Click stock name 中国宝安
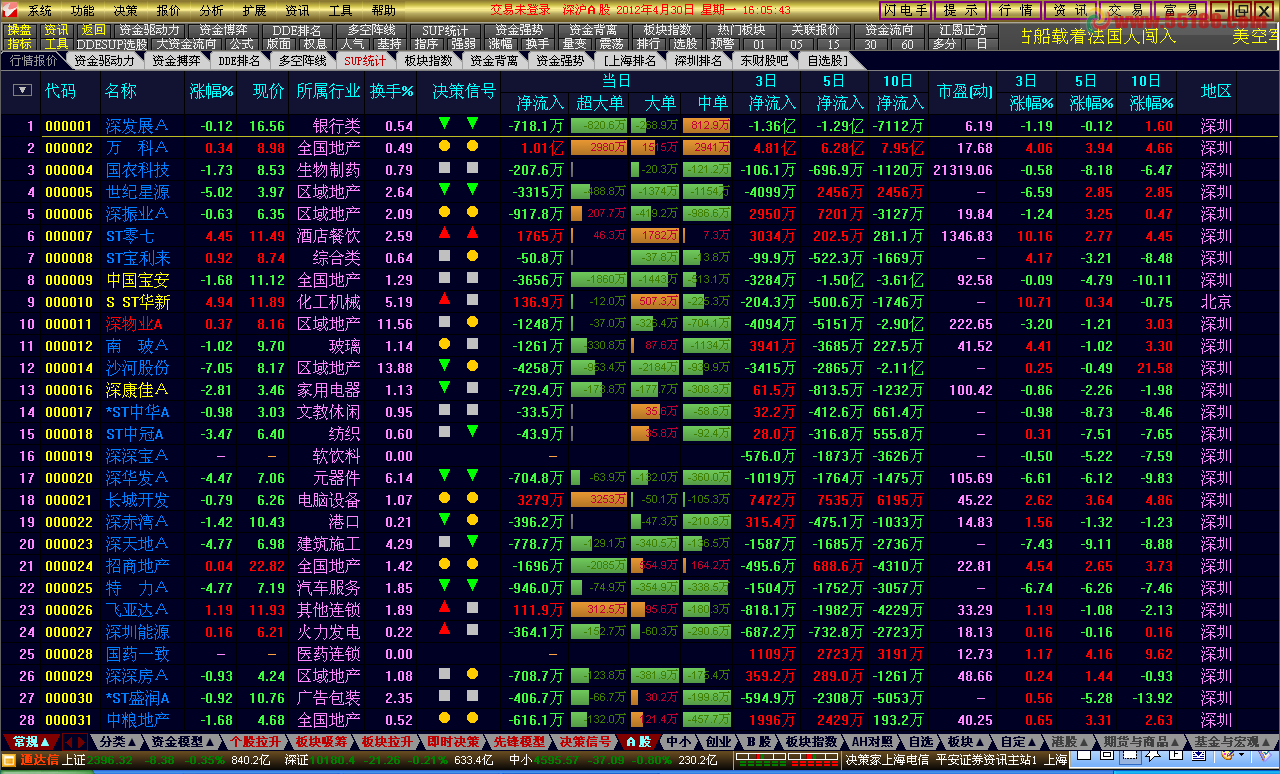The image size is (1280, 774). pyautogui.click(x=137, y=280)
